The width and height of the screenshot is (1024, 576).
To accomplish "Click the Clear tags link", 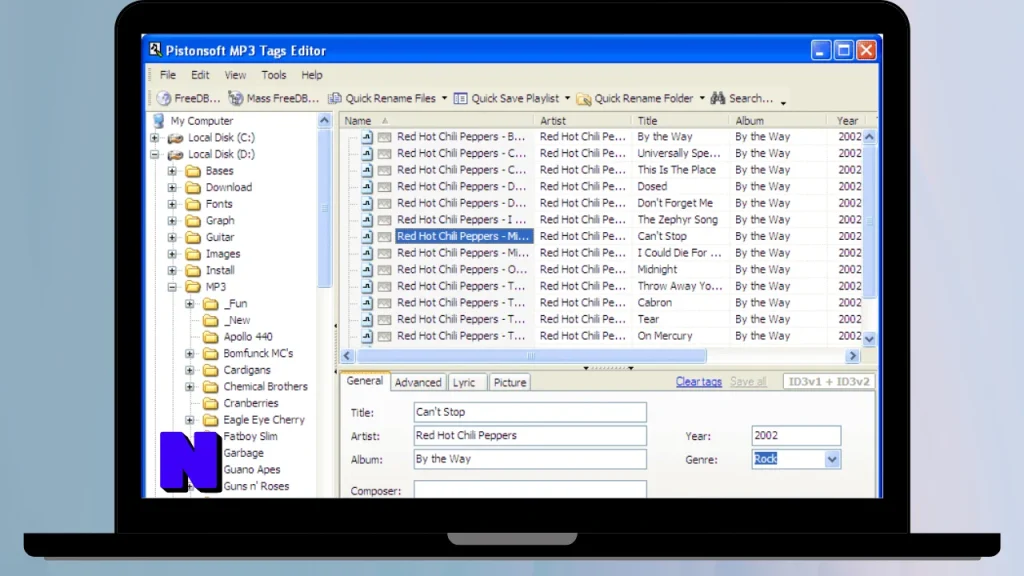I will tap(699, 382).
